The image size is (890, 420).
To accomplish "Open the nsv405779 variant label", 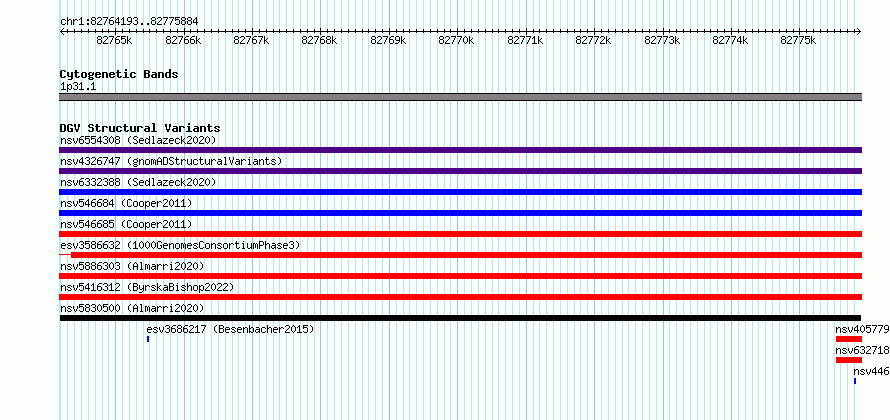I will click(862, 329).
